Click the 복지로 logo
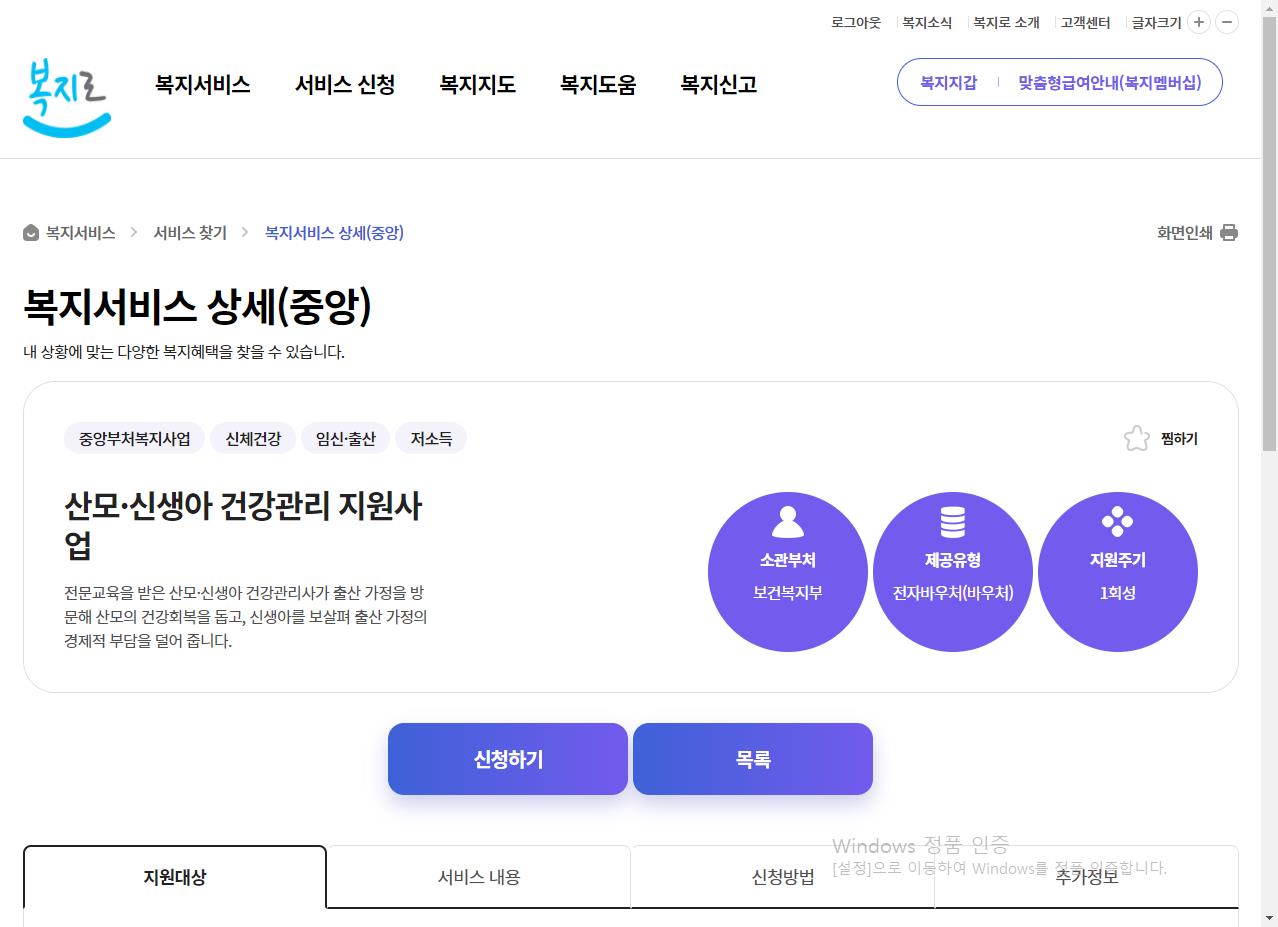The image size is (1278, 927). [x=66, y=98]
